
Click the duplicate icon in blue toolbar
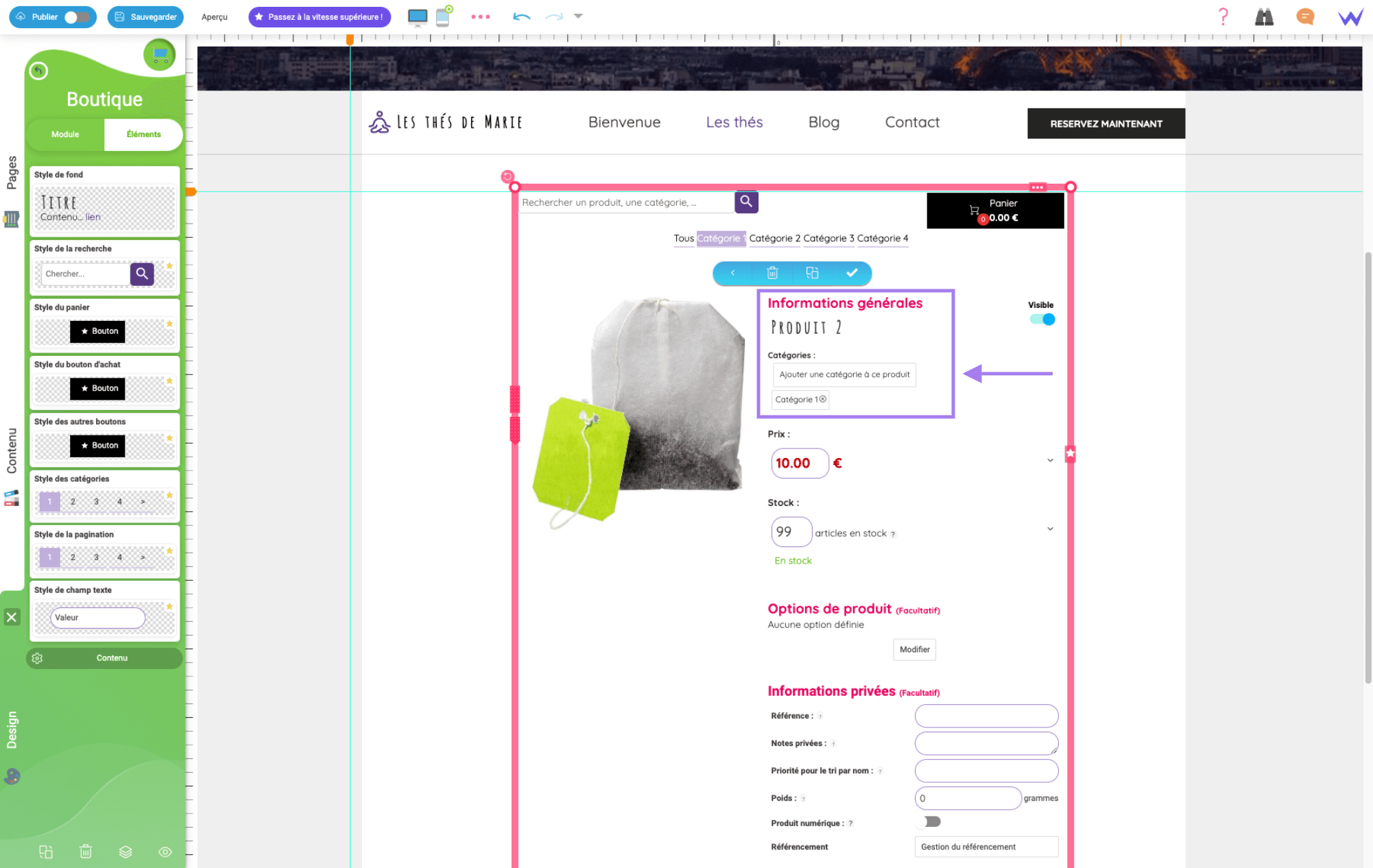pos(812,273)
